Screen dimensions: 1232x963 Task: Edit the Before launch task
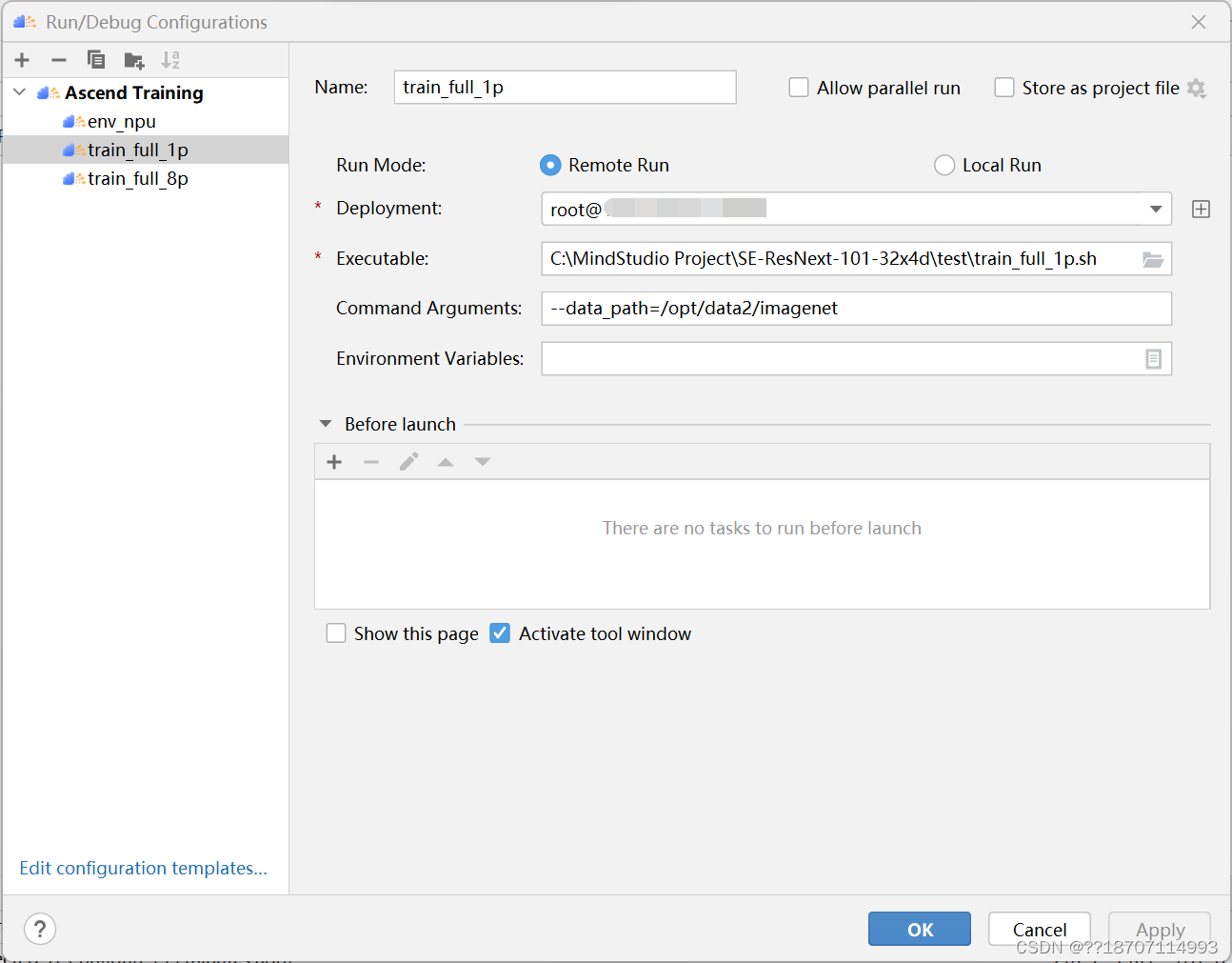tap(408, 462)
